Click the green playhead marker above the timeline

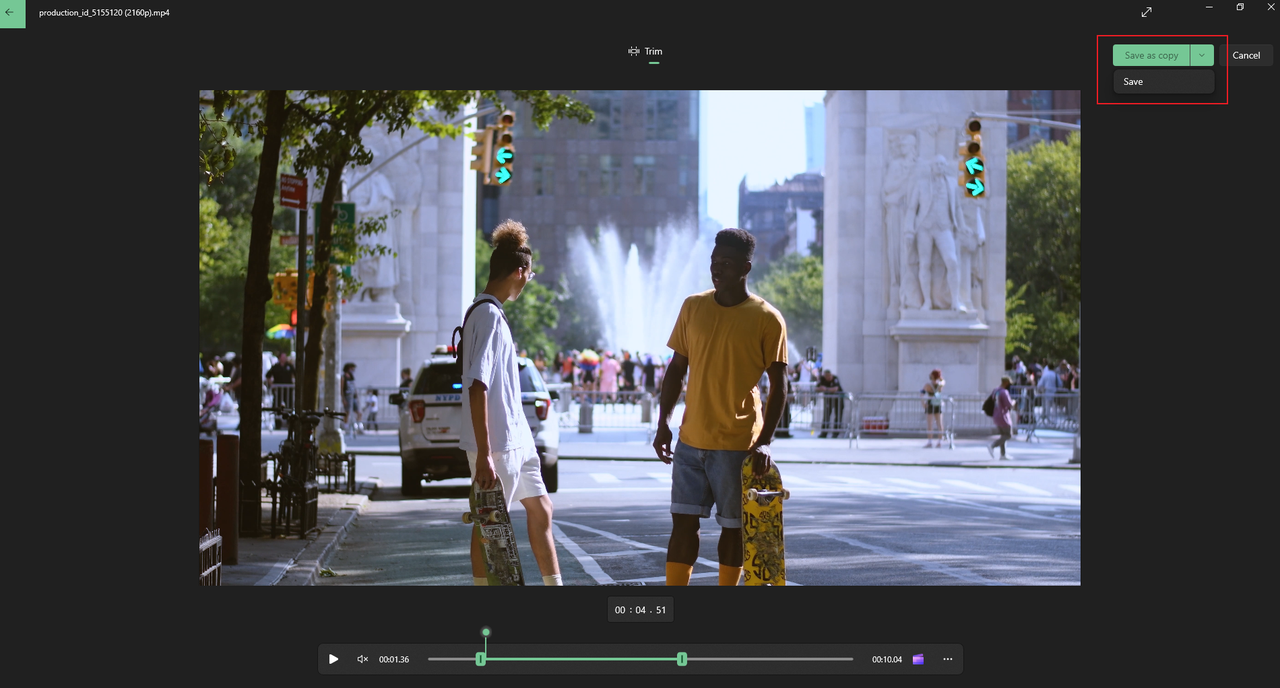click(x=486, y=632)
